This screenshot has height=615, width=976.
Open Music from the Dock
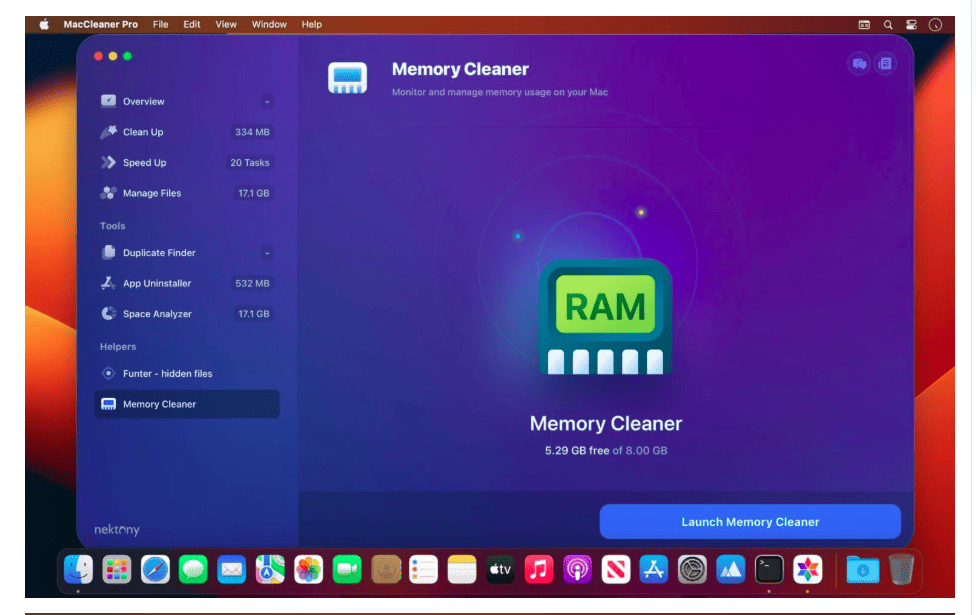(539, 569)
